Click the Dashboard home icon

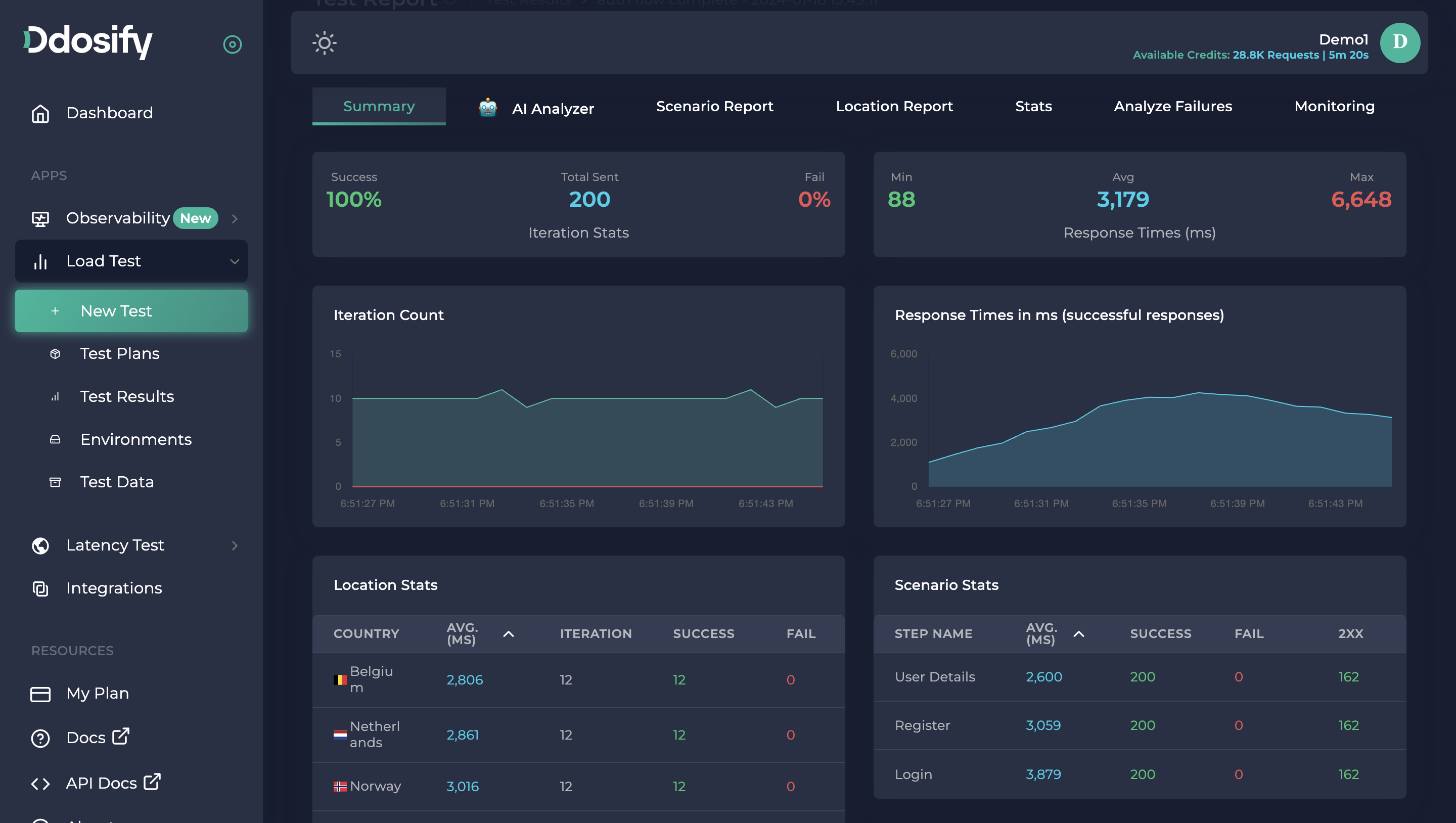pyautogui.click(x=40, y=113)
